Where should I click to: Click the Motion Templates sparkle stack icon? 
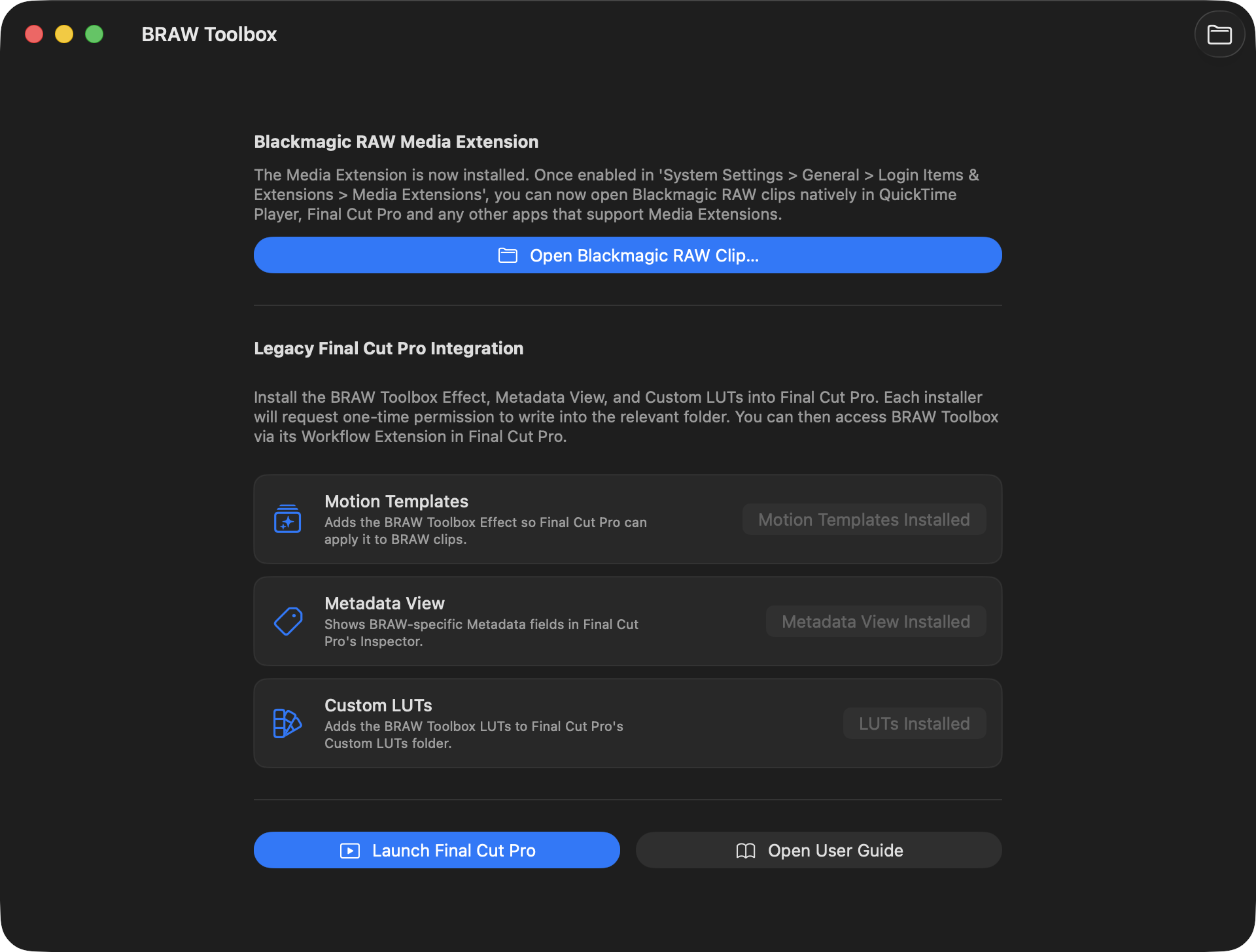click(x=287, y=519)
